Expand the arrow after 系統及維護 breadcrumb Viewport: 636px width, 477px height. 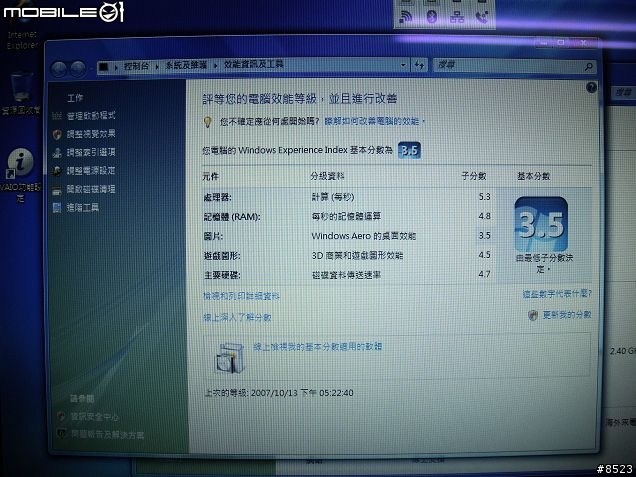215,65
